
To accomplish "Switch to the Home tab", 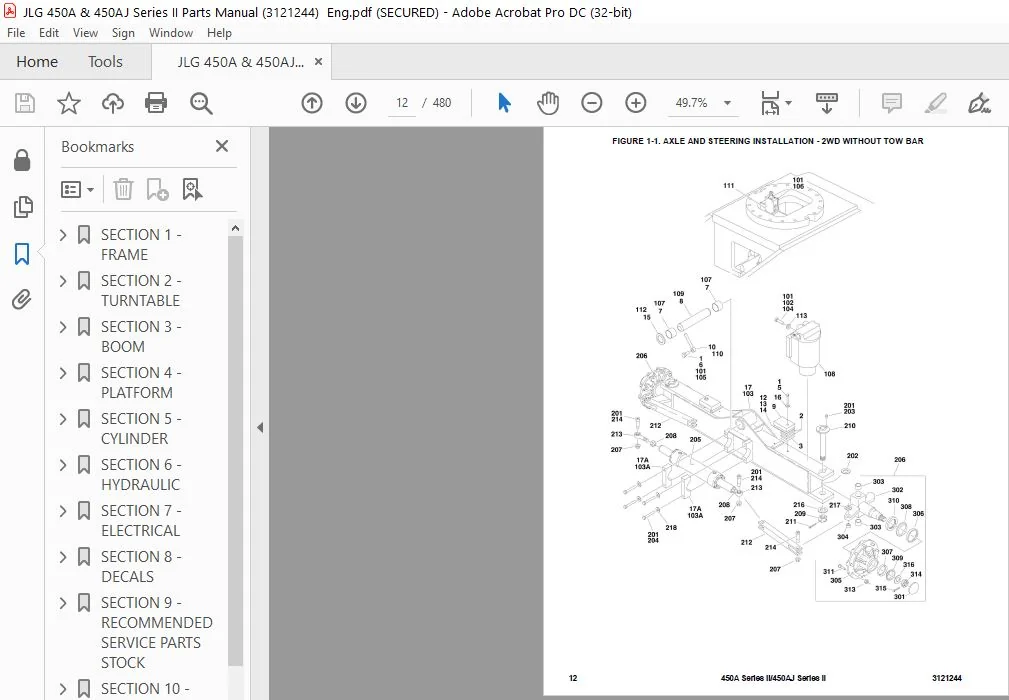I will click(x=37, y=62).
